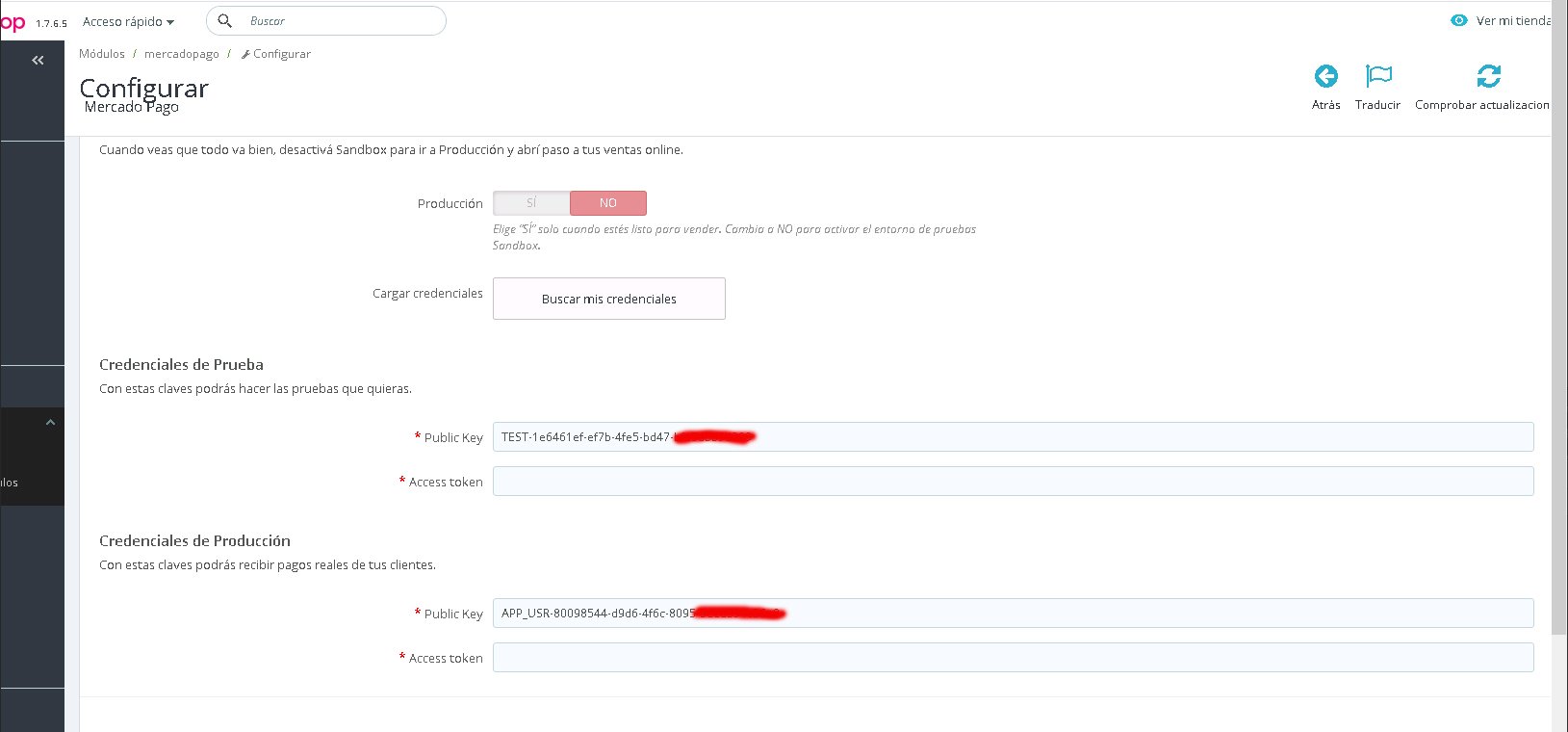
Task: Click the Producción field label
Action: point(450,203)
